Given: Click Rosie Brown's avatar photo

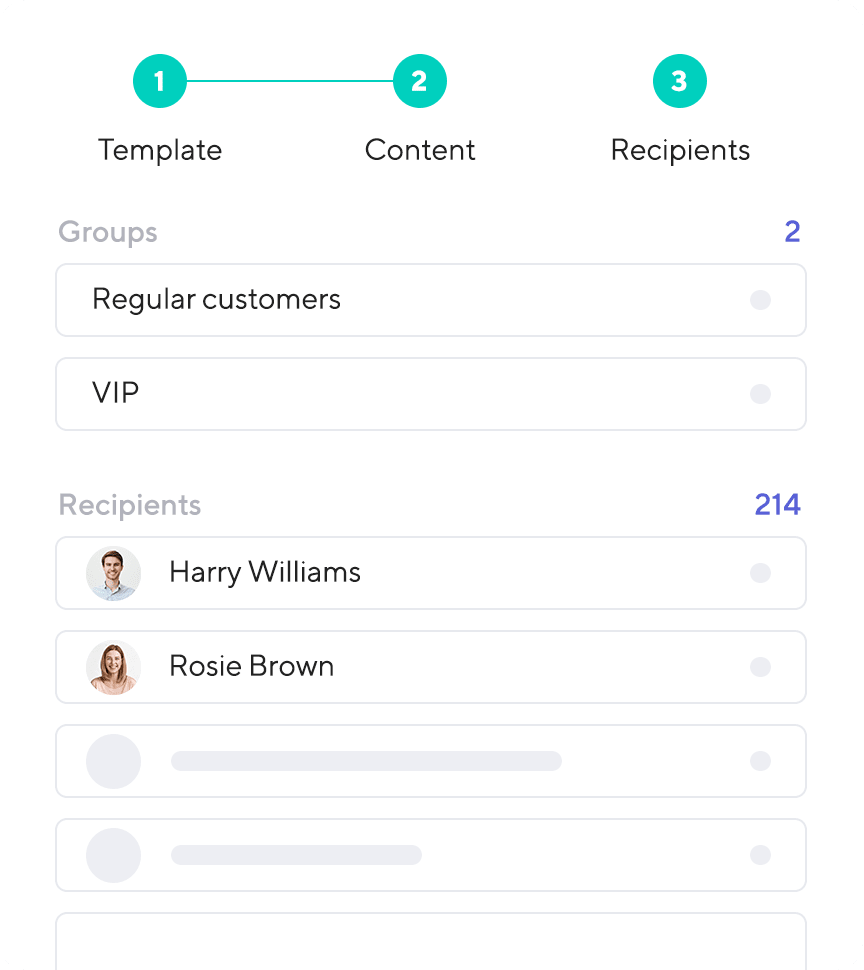Looking at the screenshot, I should 113,667.
